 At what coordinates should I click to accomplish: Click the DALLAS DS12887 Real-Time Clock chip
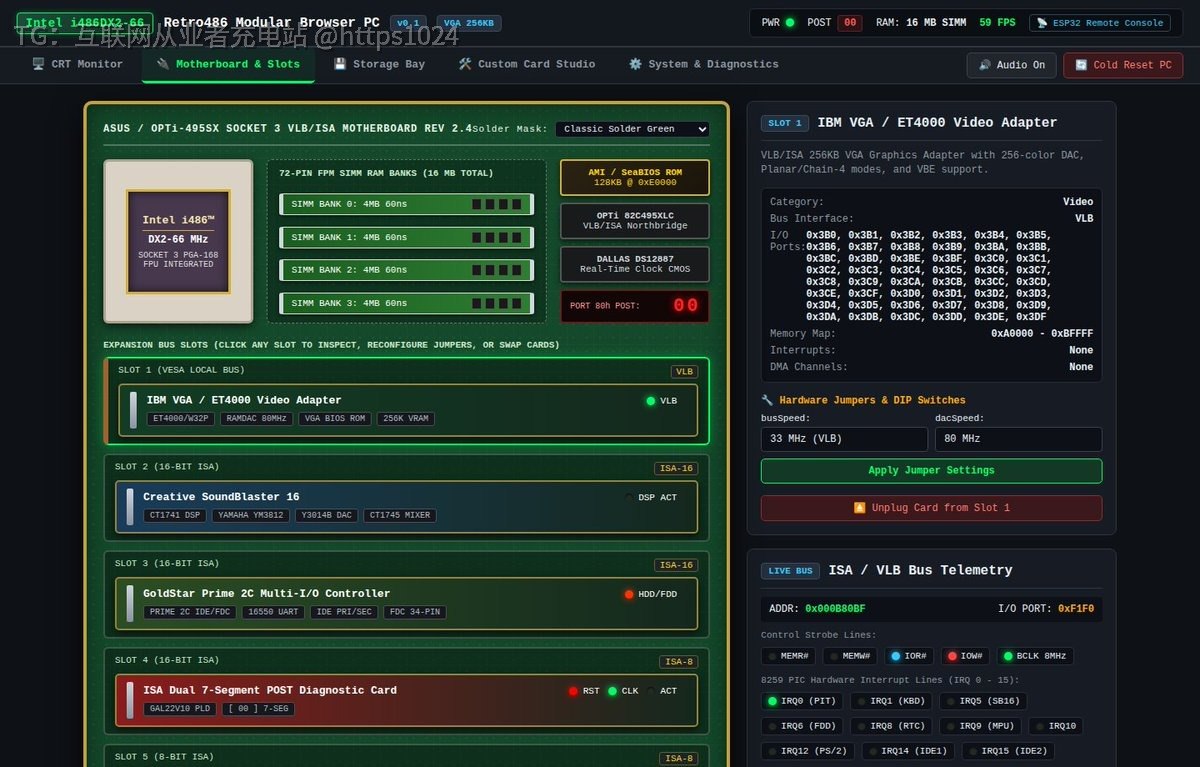click(x=635, y=264)
